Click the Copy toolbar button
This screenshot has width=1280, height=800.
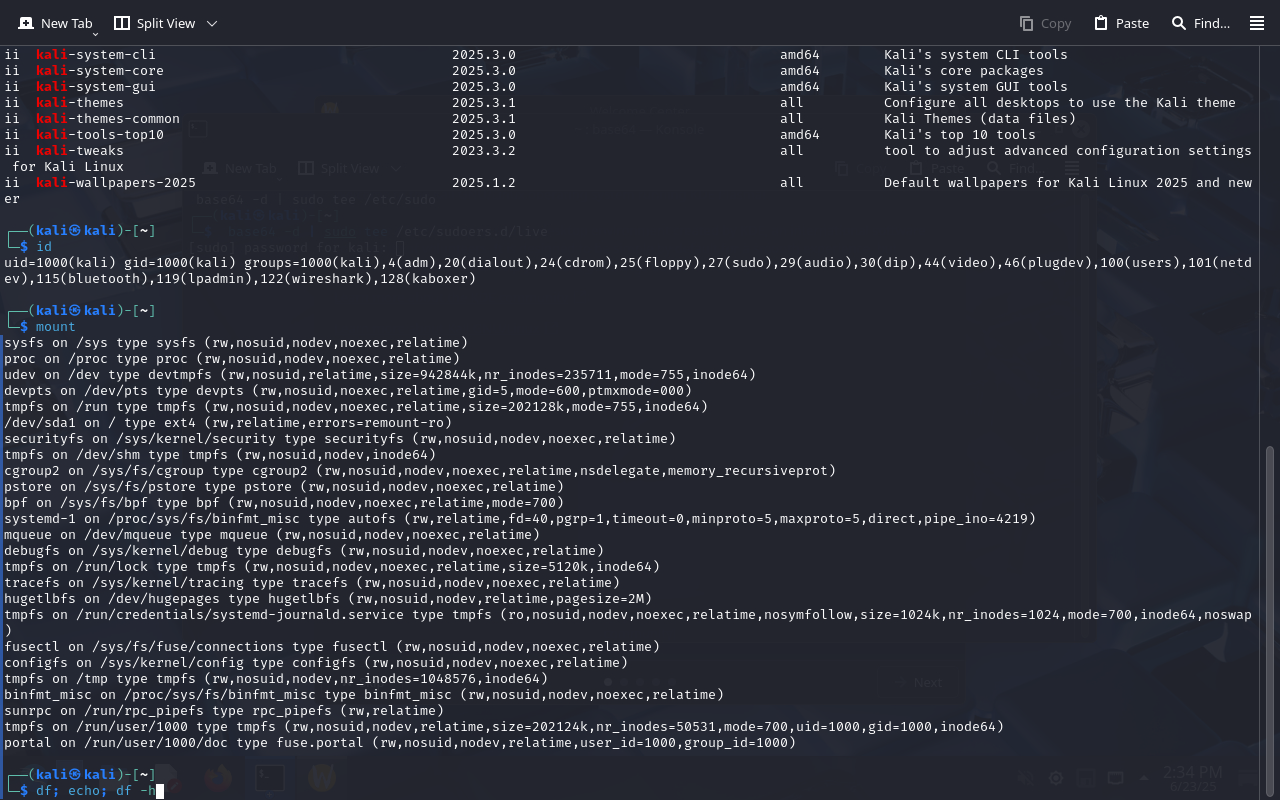point(1045,23)
